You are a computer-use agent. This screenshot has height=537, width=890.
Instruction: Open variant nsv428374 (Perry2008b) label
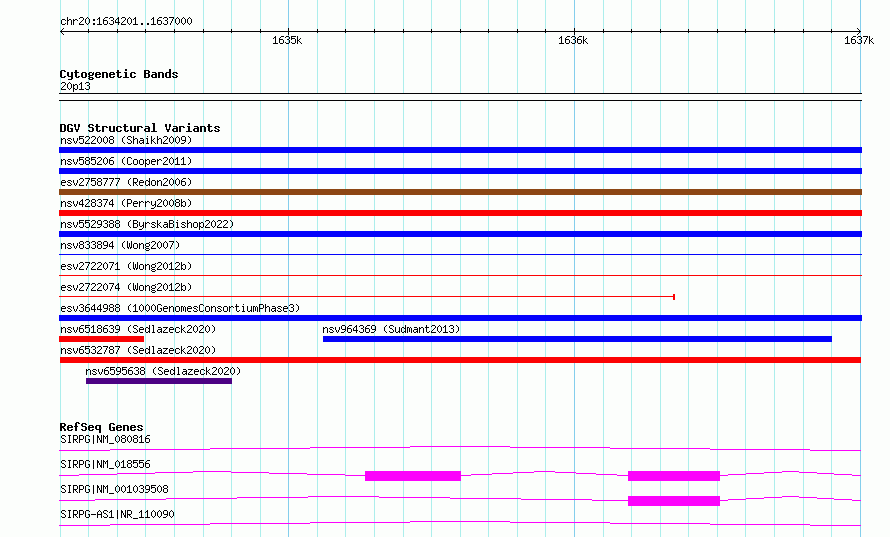pos(126,203)
